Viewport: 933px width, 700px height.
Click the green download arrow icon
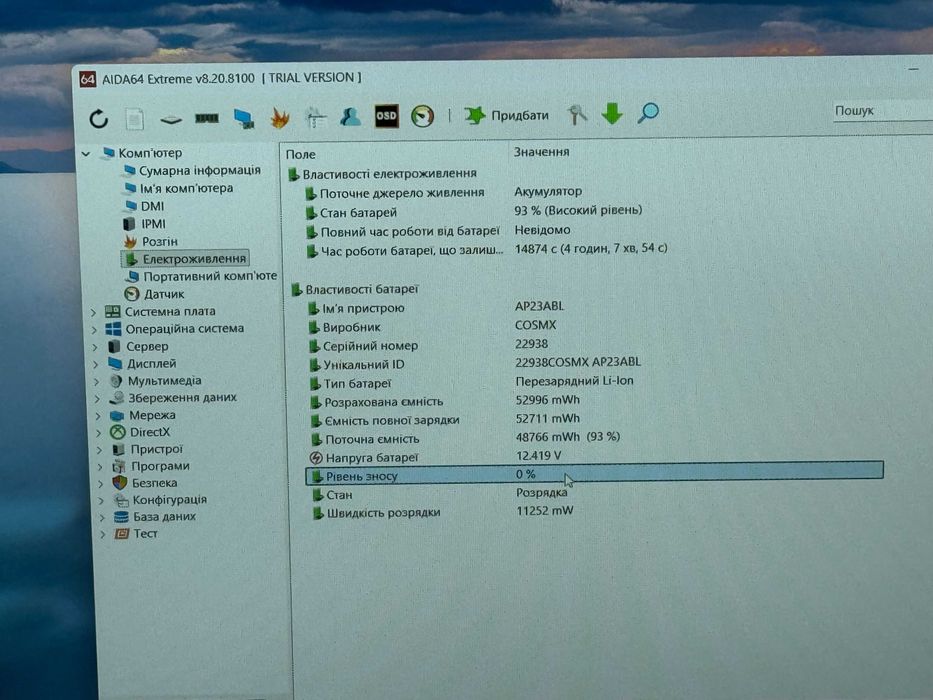point(612,112)
